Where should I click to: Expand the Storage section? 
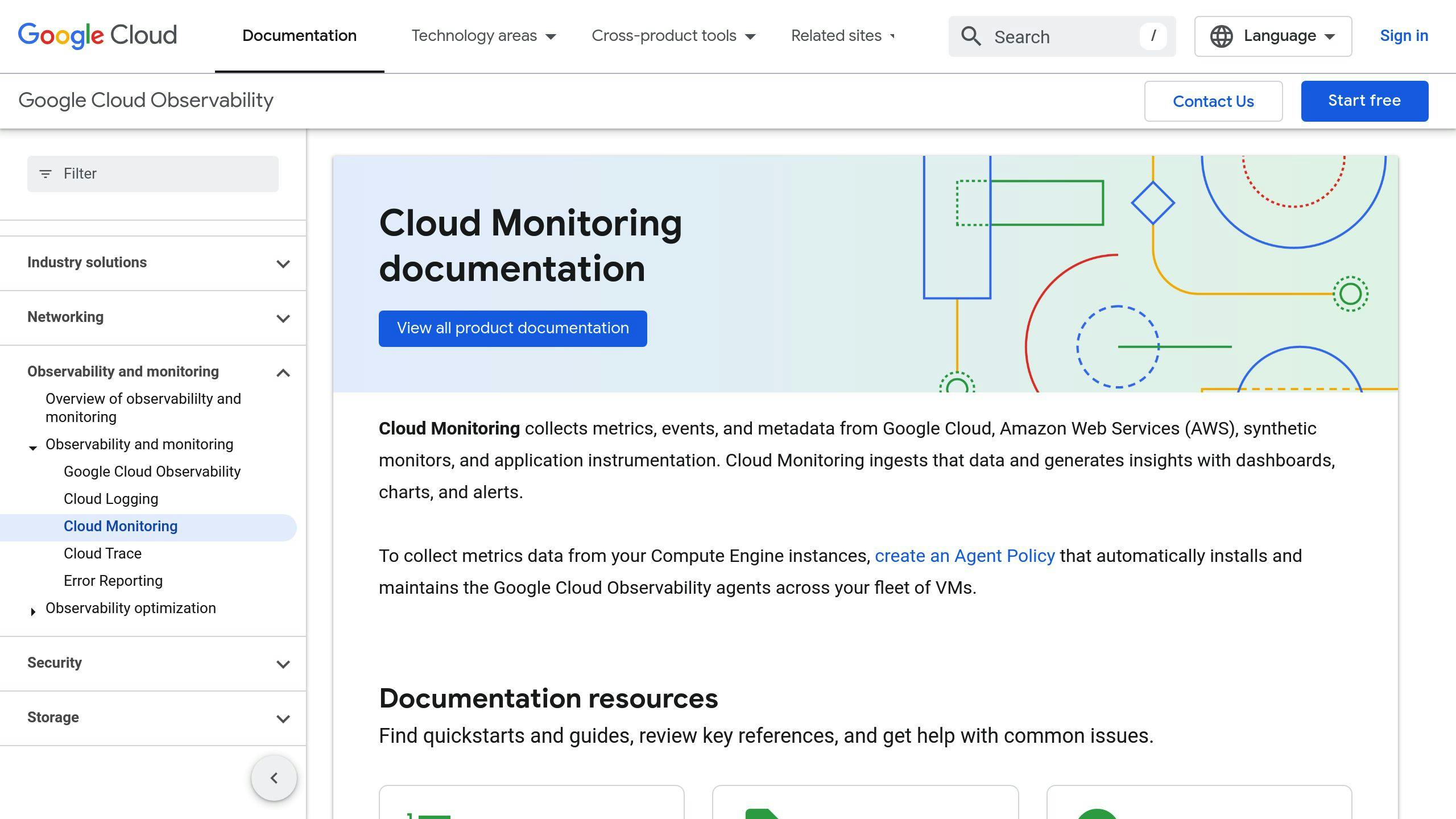click(283, 718)
